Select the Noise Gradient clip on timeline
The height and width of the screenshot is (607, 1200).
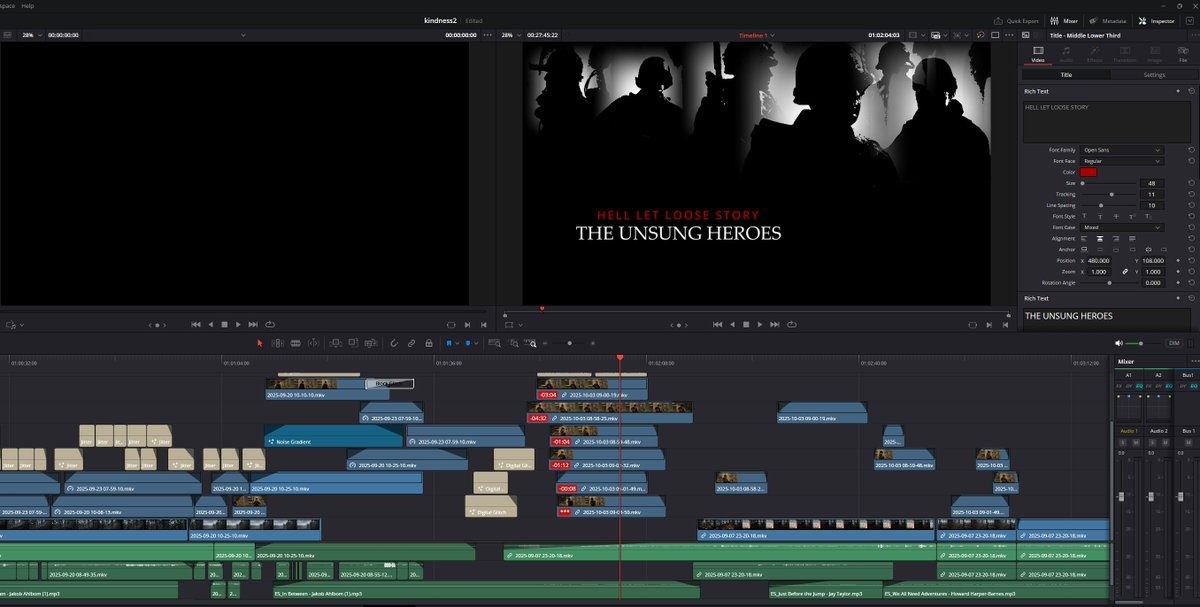click(x=333, y=437)
